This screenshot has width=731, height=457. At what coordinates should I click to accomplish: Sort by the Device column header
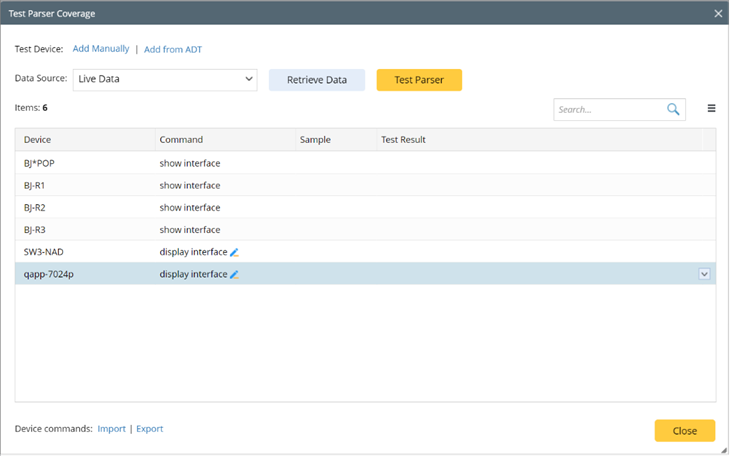[38, 140]
